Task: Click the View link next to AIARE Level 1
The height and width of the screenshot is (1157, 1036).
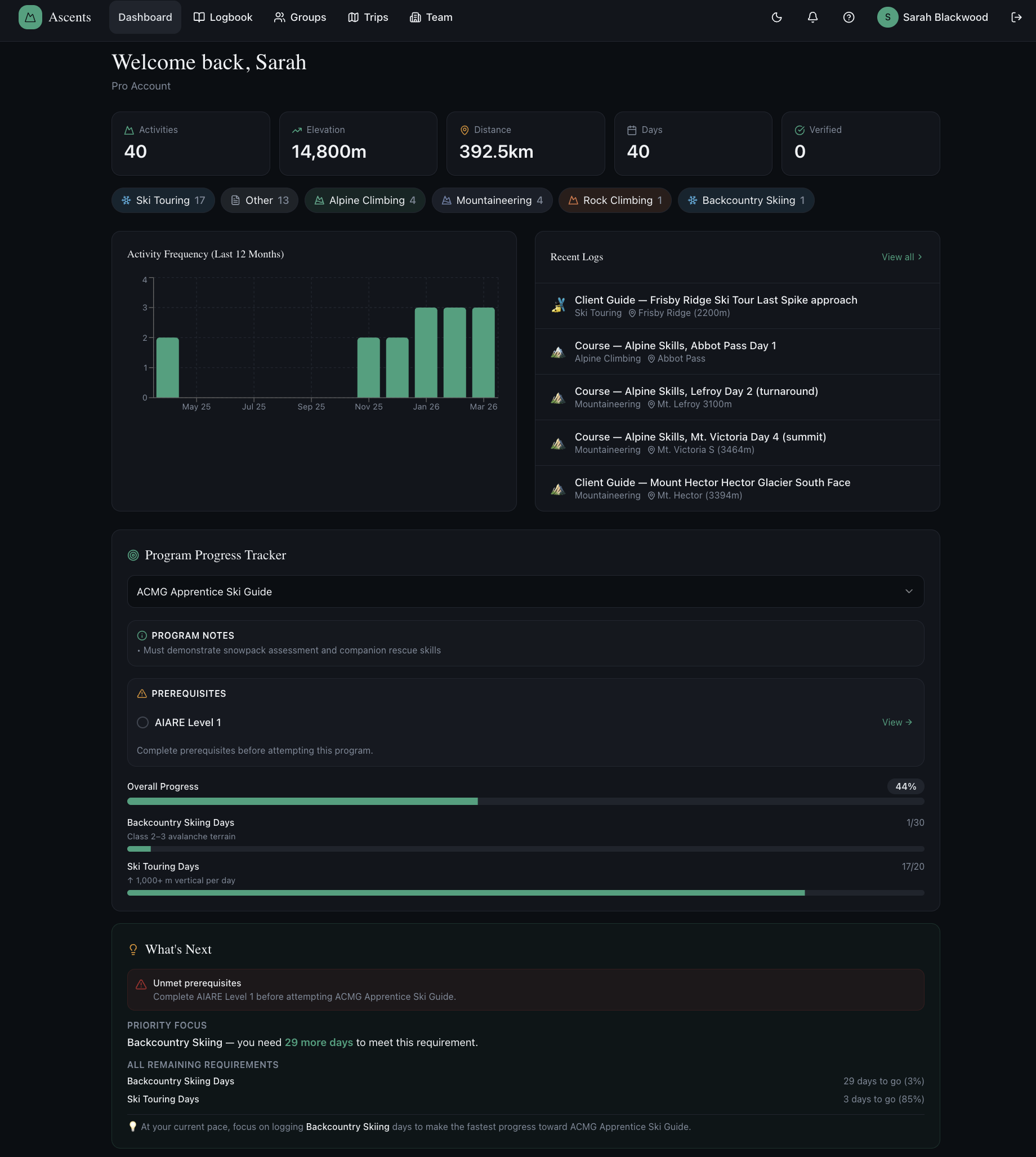Action: 896,722
